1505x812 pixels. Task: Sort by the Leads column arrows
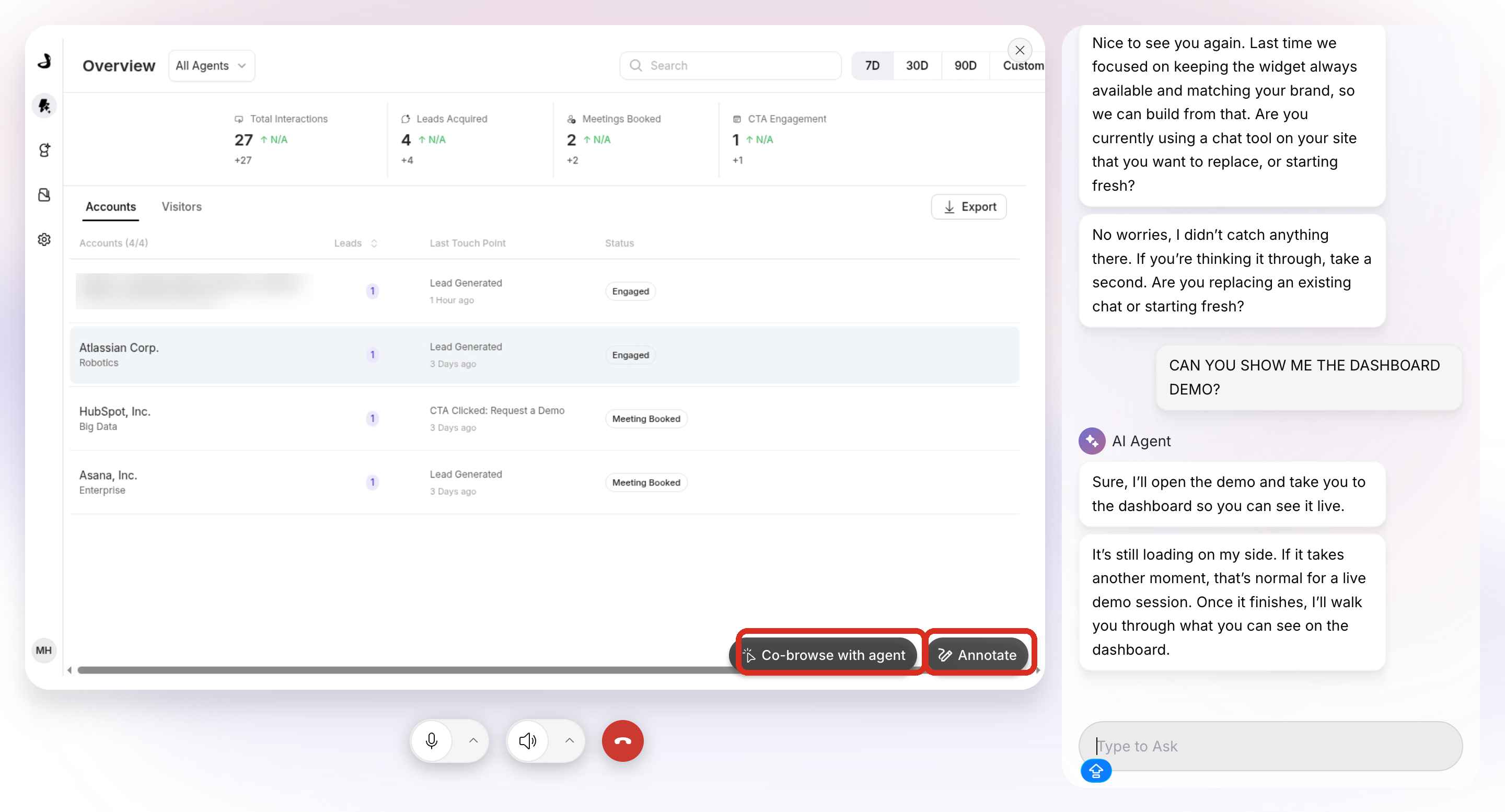374,243
